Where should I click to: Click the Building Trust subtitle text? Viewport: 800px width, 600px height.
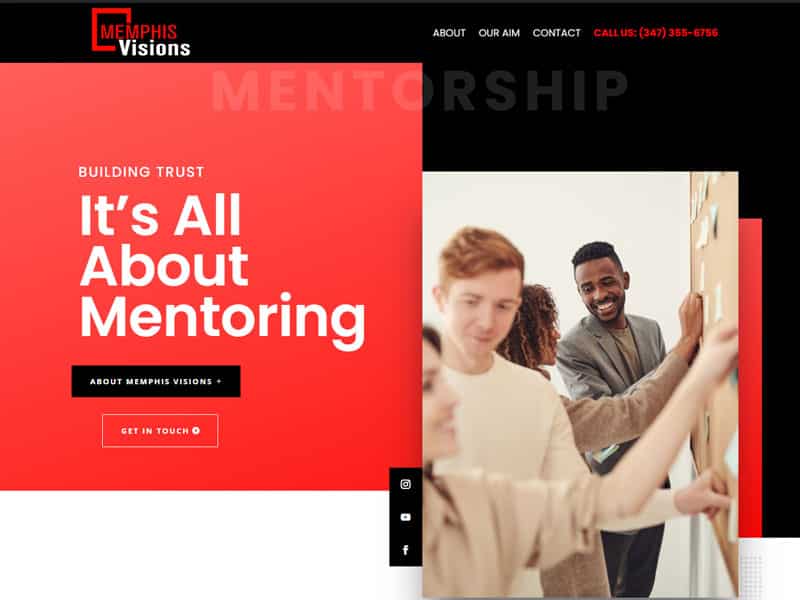[x=141, y=172]
